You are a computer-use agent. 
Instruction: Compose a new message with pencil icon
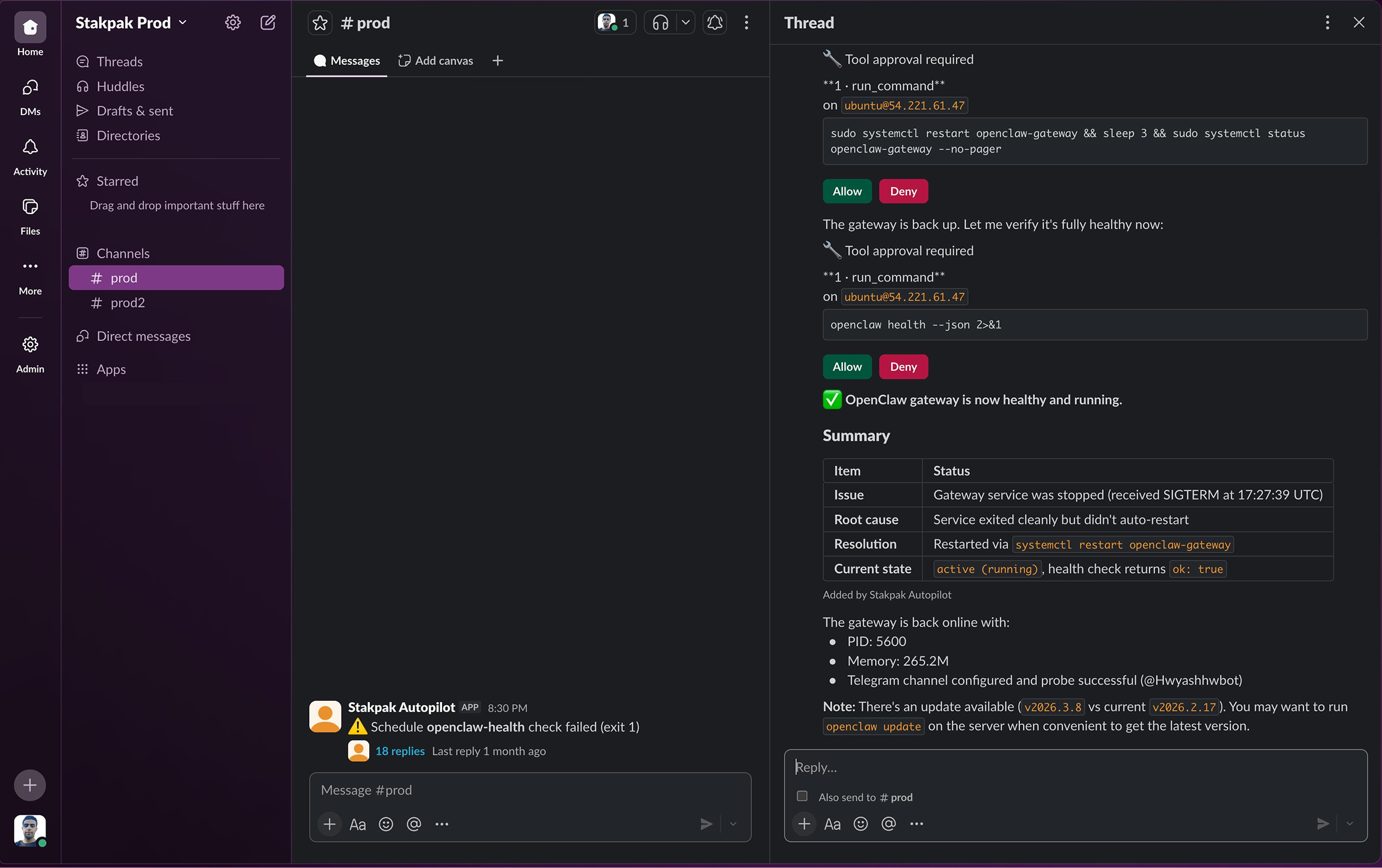click(268, 23)
